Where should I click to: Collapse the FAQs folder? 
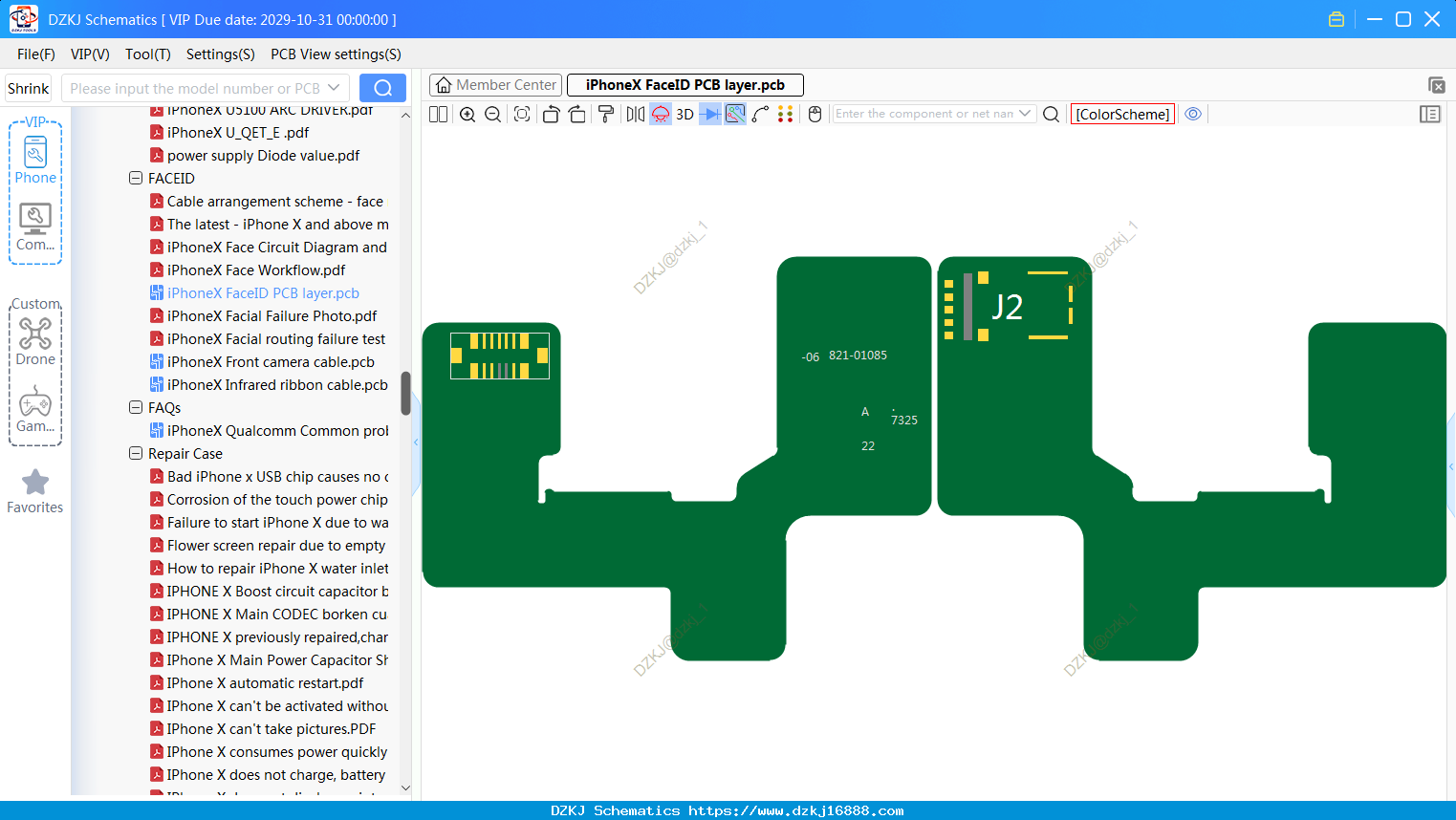pyautogui.click(x=136, y=408)
